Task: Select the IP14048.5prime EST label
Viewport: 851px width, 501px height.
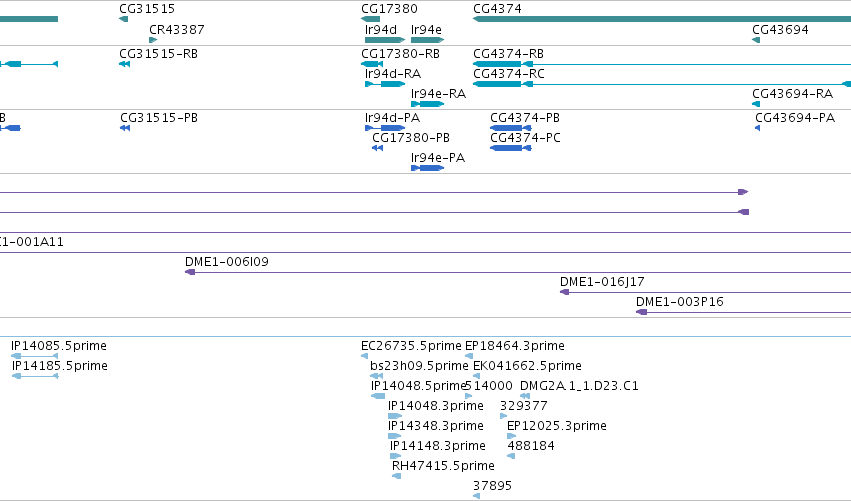Action: (x=418, y=386)
